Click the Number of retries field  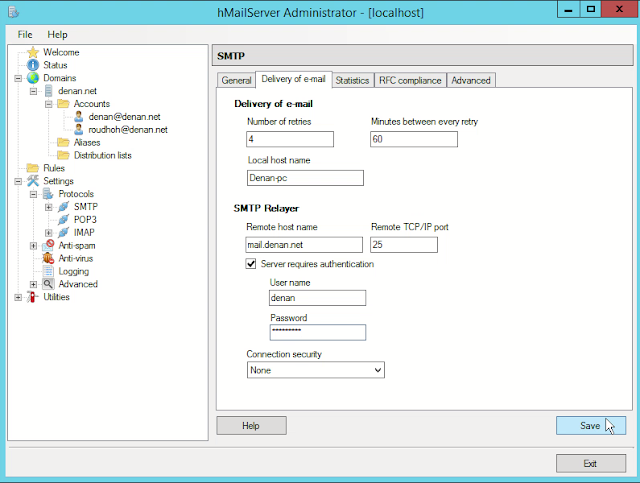(x=290, y=139)
